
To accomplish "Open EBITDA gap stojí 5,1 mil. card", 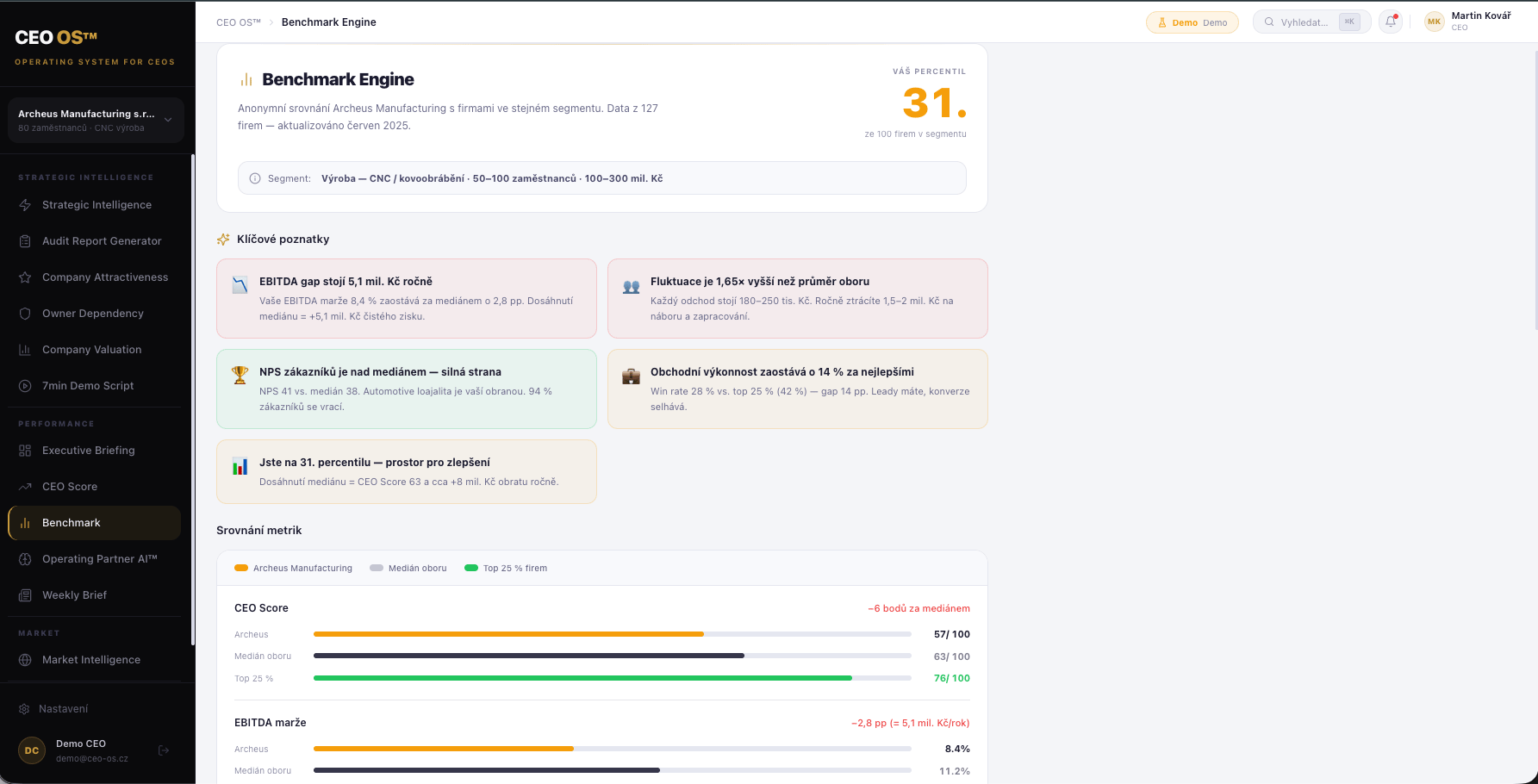I will tap(407, 298).
